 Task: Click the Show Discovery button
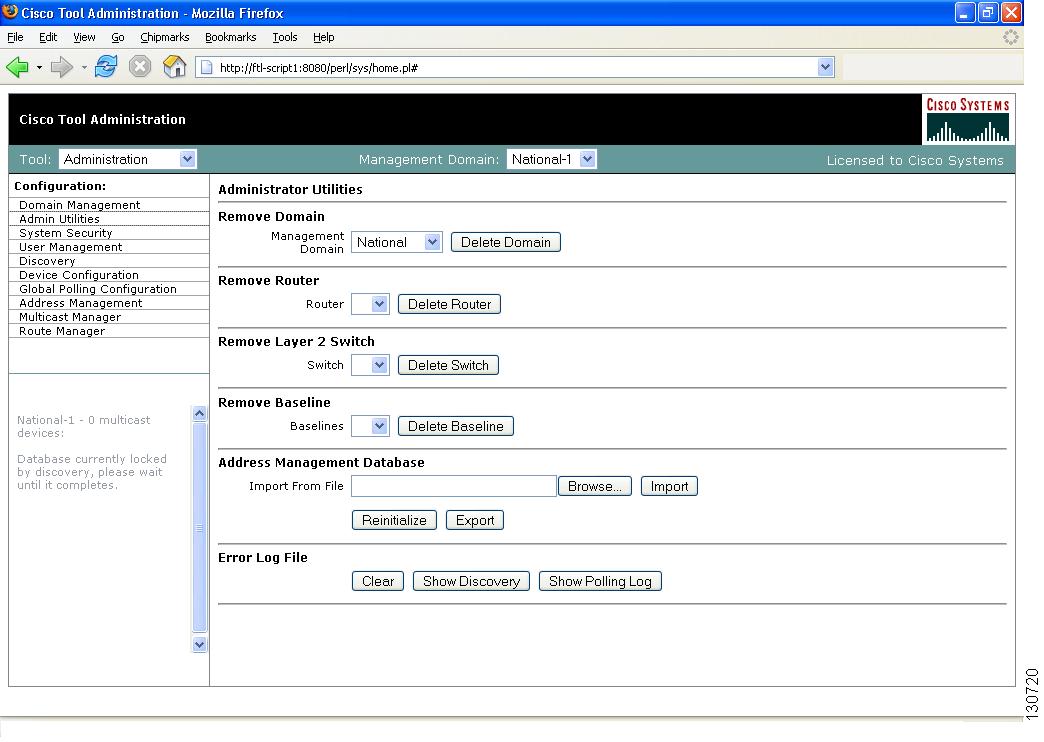point(471,581)
